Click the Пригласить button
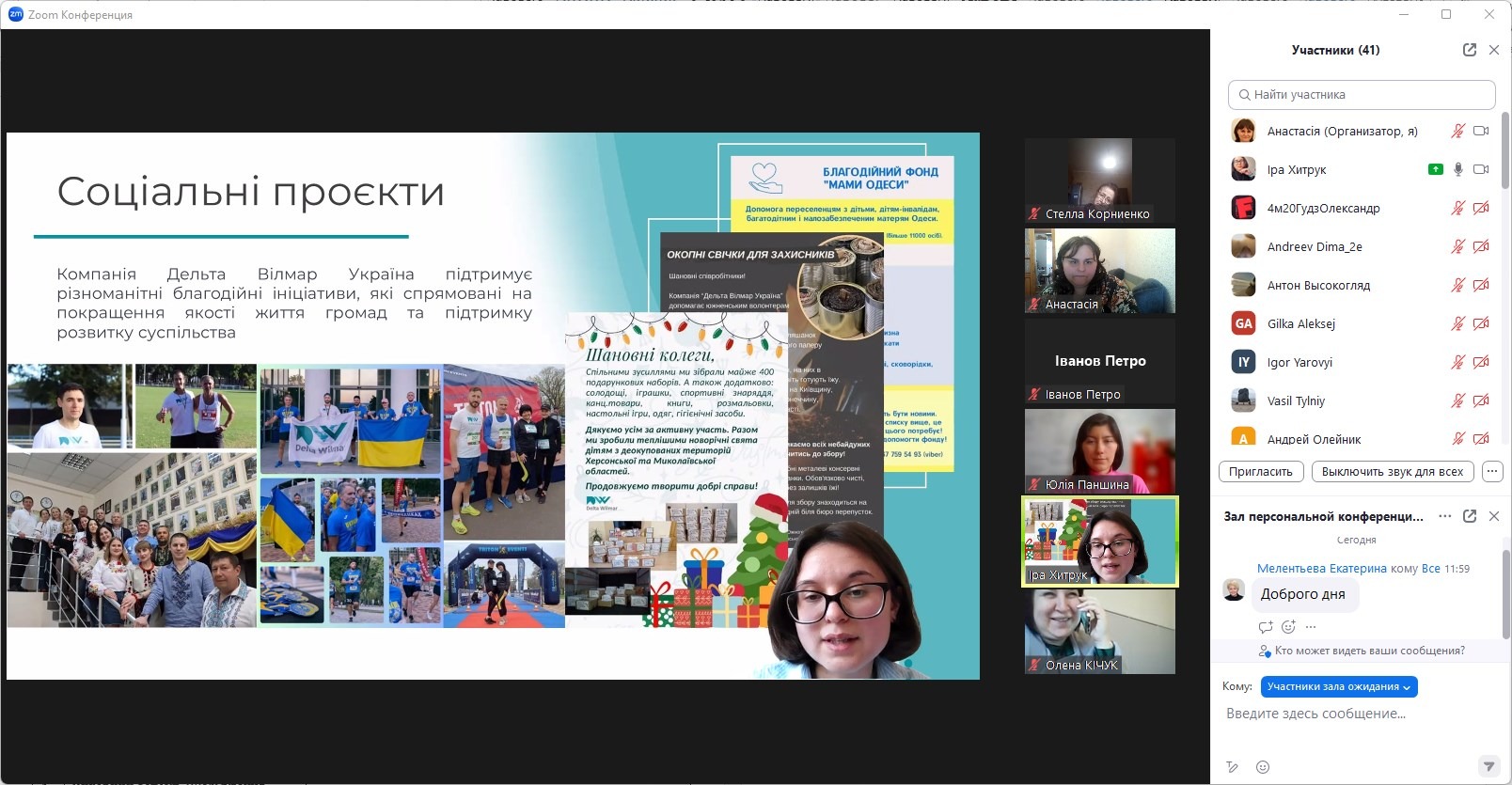The image size is (1512, 785). coord(1261,472)
